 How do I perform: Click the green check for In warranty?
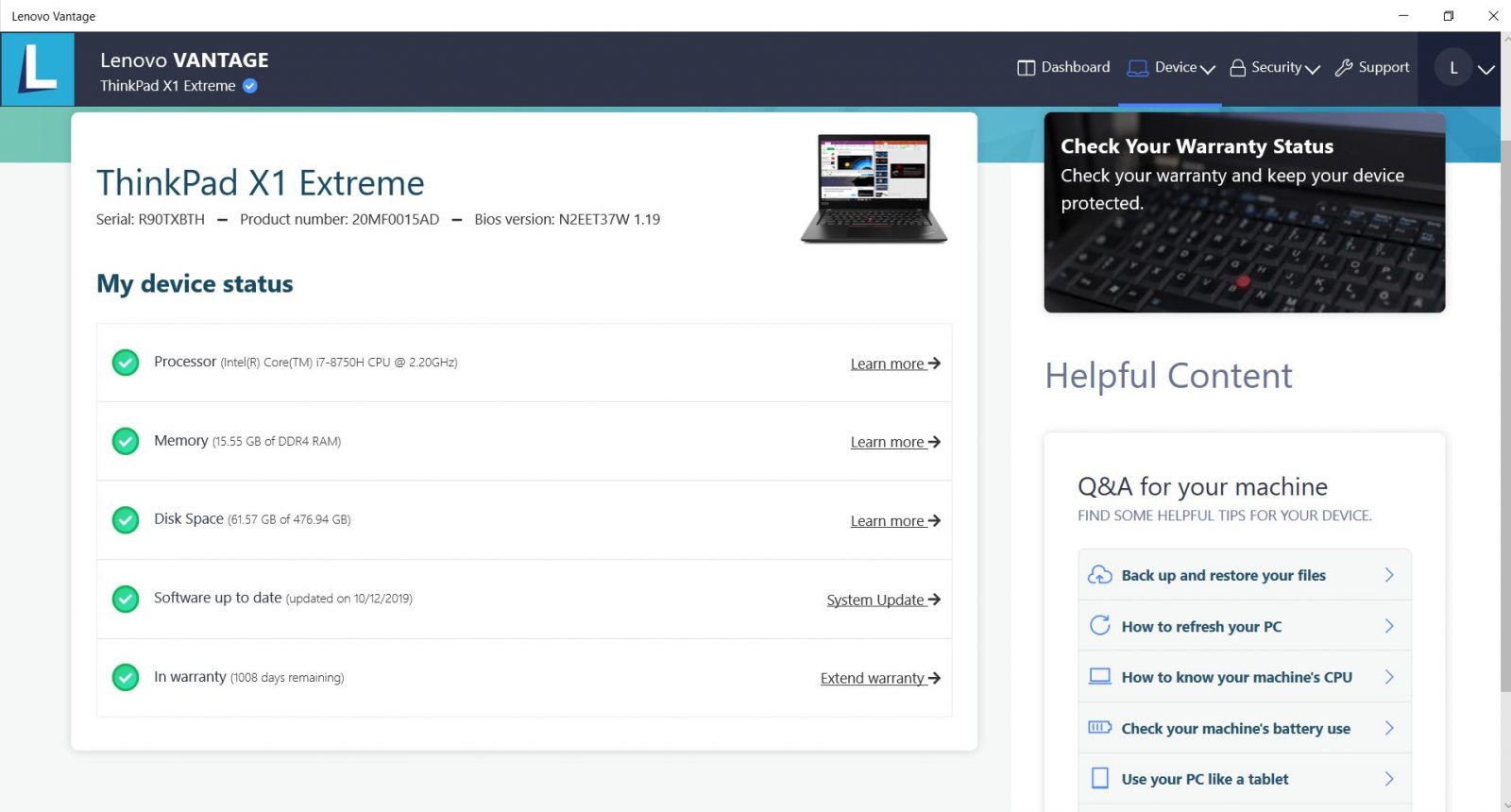pyautogui.click(x=126, y=677)
